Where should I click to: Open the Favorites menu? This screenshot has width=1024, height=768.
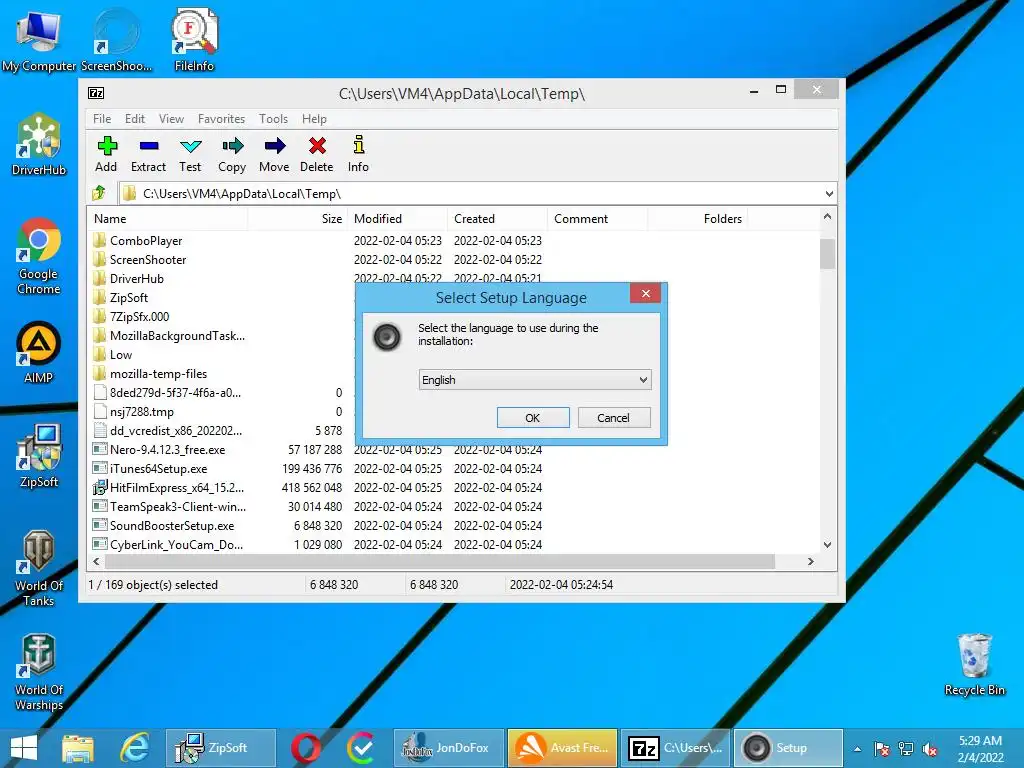(221, 119)
